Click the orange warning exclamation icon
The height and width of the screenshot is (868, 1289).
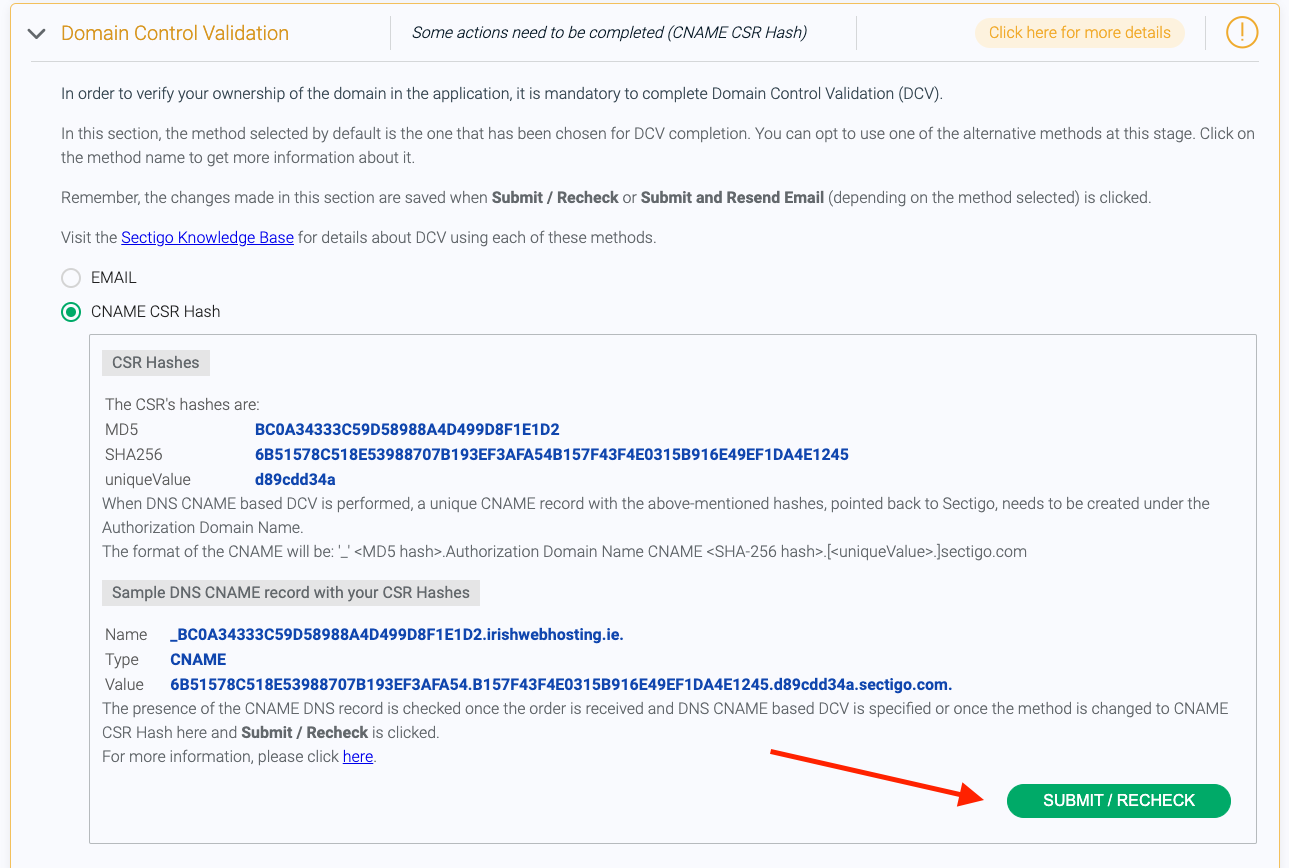(1242, 33)
